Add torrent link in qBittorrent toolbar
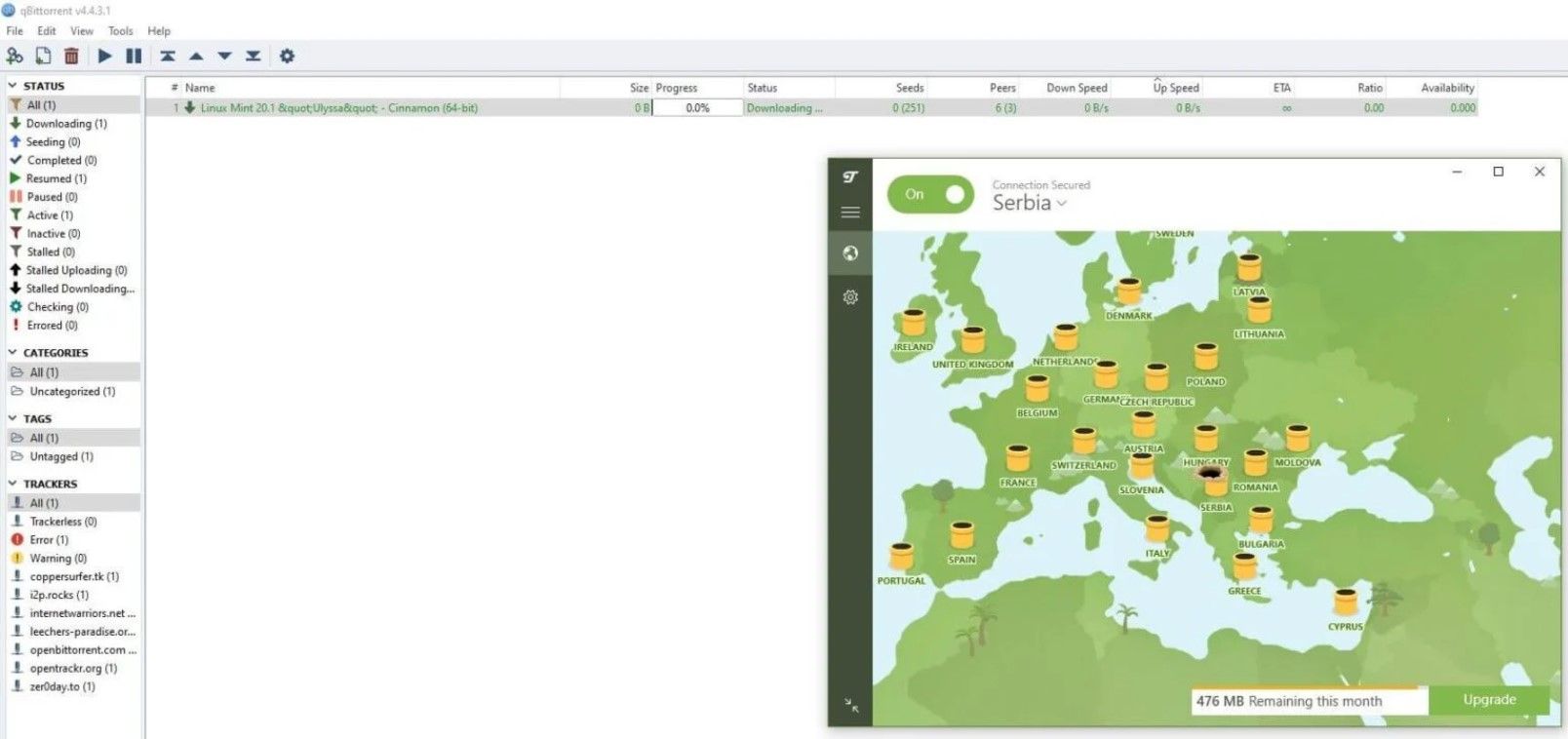The image size is (1568, 739). 15,56
